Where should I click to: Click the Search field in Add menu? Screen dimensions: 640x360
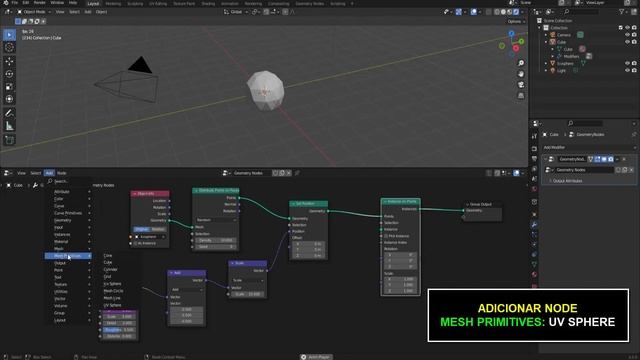[x=69, y=181]
